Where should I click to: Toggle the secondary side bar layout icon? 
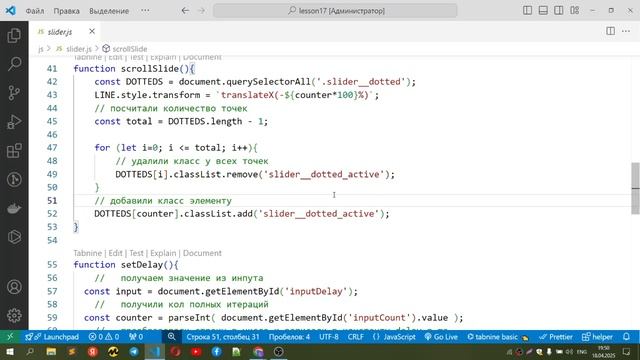(x=559, y=11)
